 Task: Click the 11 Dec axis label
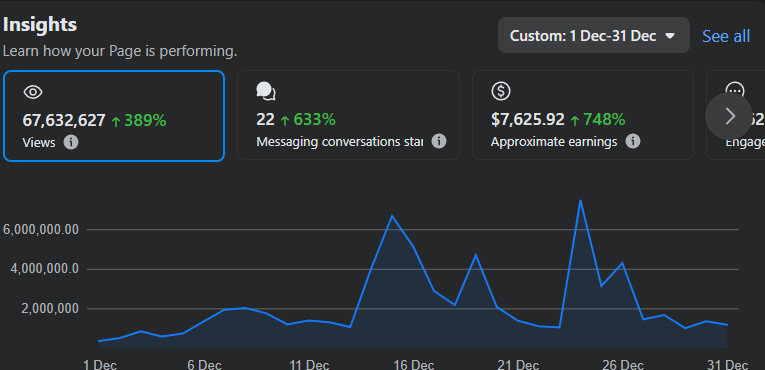(309, 364)
